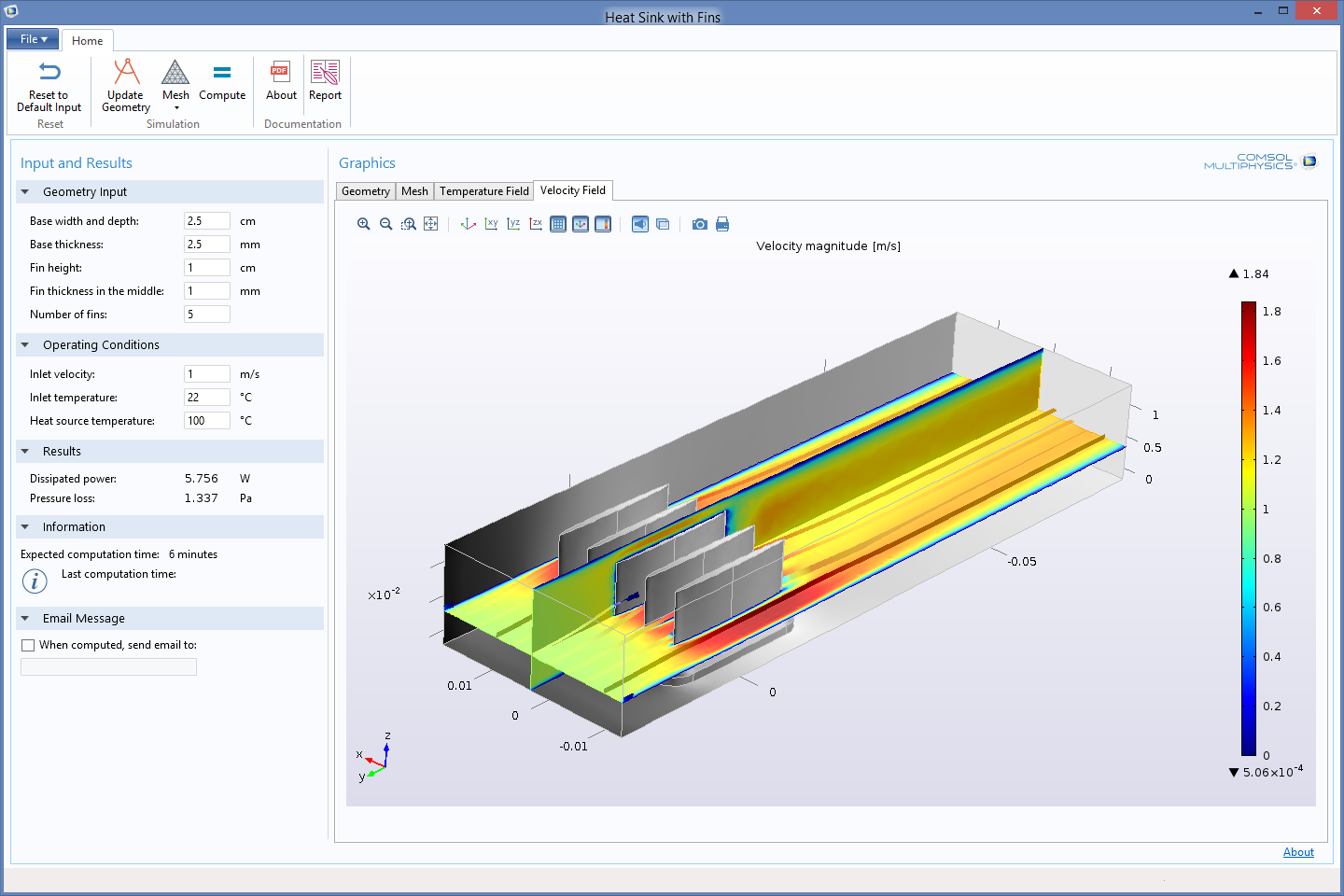Click the image snapshot camera icon
Viewport: 1344px width, 896px height.
pos(699,224)
